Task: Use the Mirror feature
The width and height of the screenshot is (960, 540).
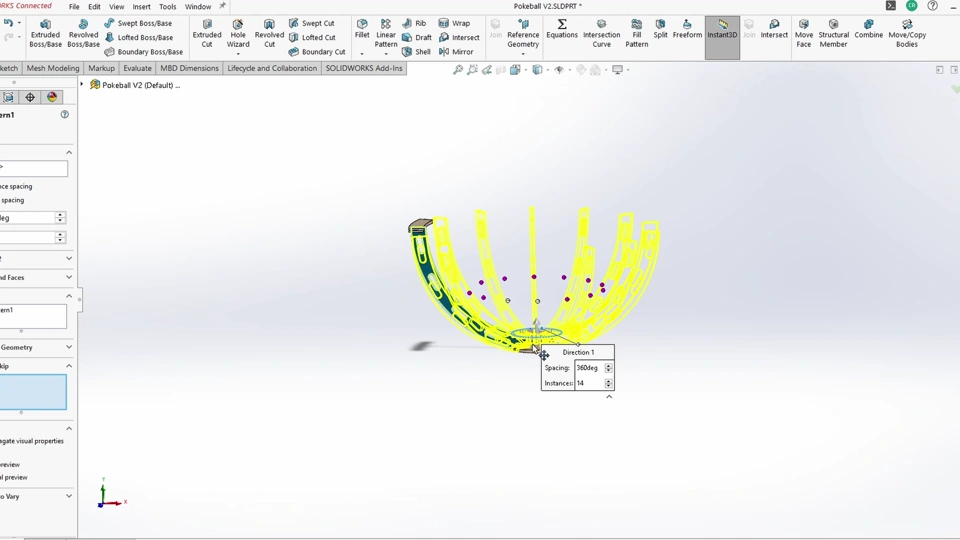Action: [456, 52]
